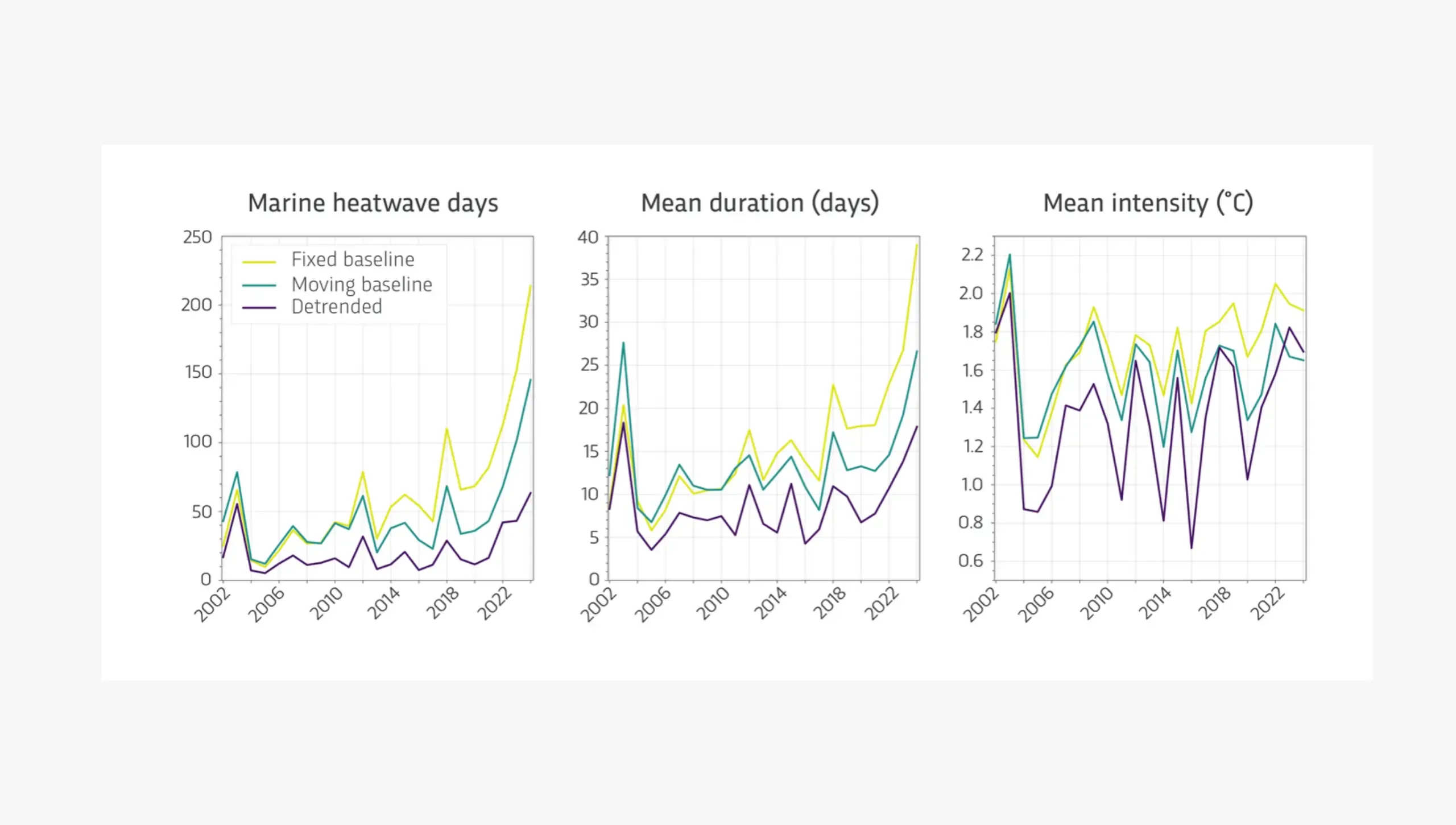Click the 2010 x-axis label on heatwave days chart

pos(326,604)
